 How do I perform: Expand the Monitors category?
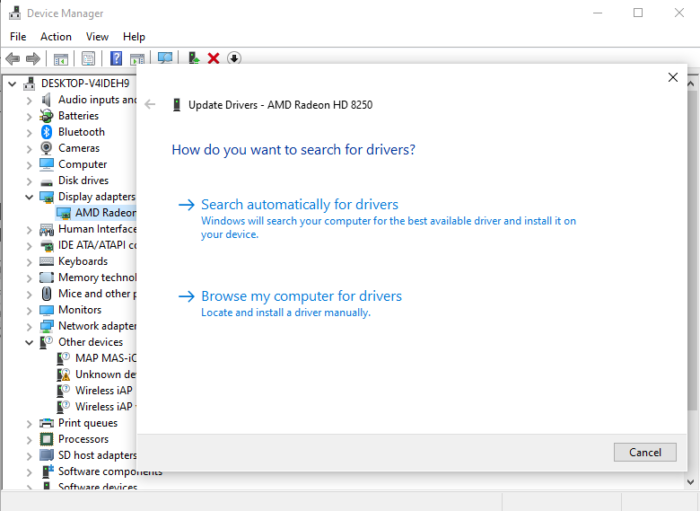pos(29,310)
